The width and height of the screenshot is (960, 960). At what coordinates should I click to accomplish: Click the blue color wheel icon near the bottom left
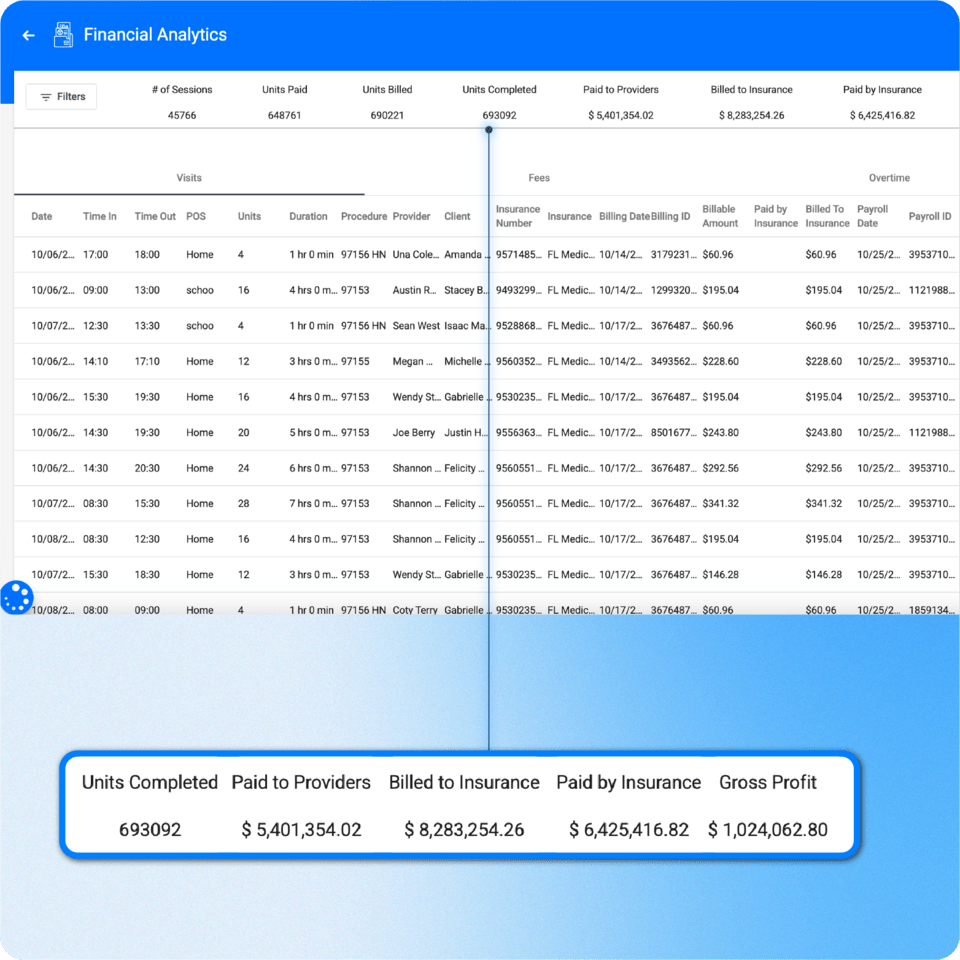[x=17, y=598]
